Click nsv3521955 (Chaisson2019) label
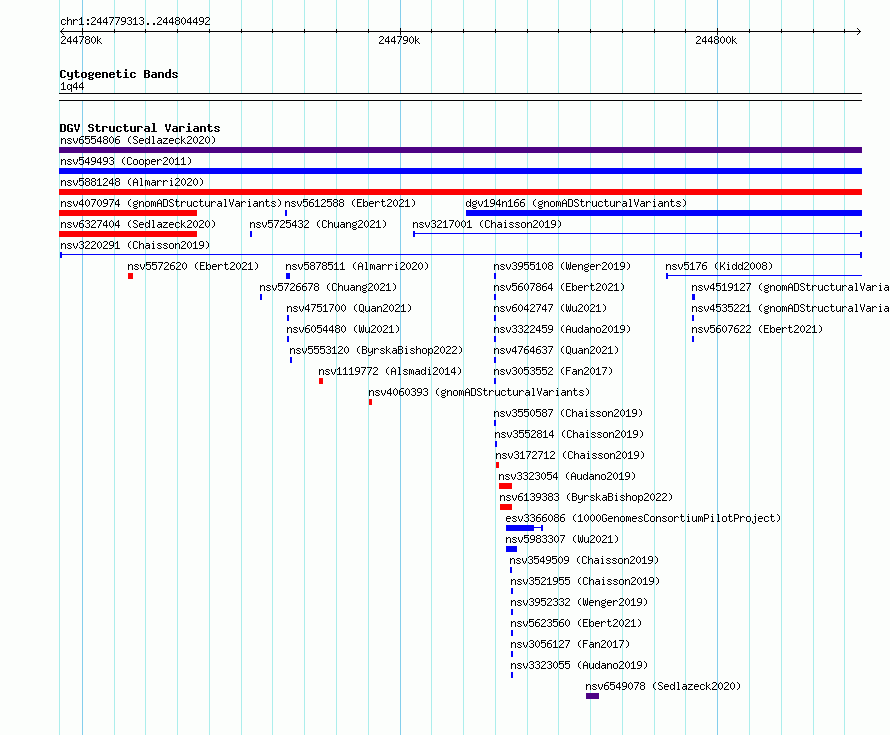890x735 pixels. tap(585, 581)
